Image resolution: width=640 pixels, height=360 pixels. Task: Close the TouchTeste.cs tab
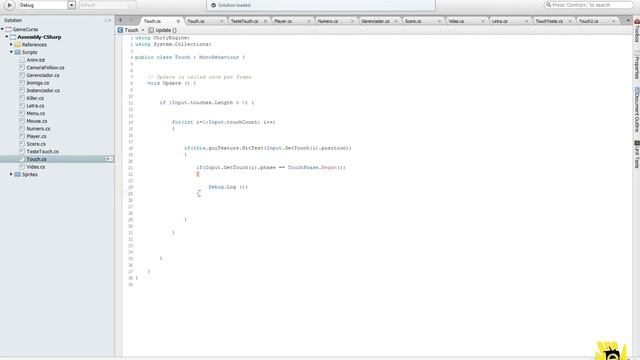pos(570,21)
